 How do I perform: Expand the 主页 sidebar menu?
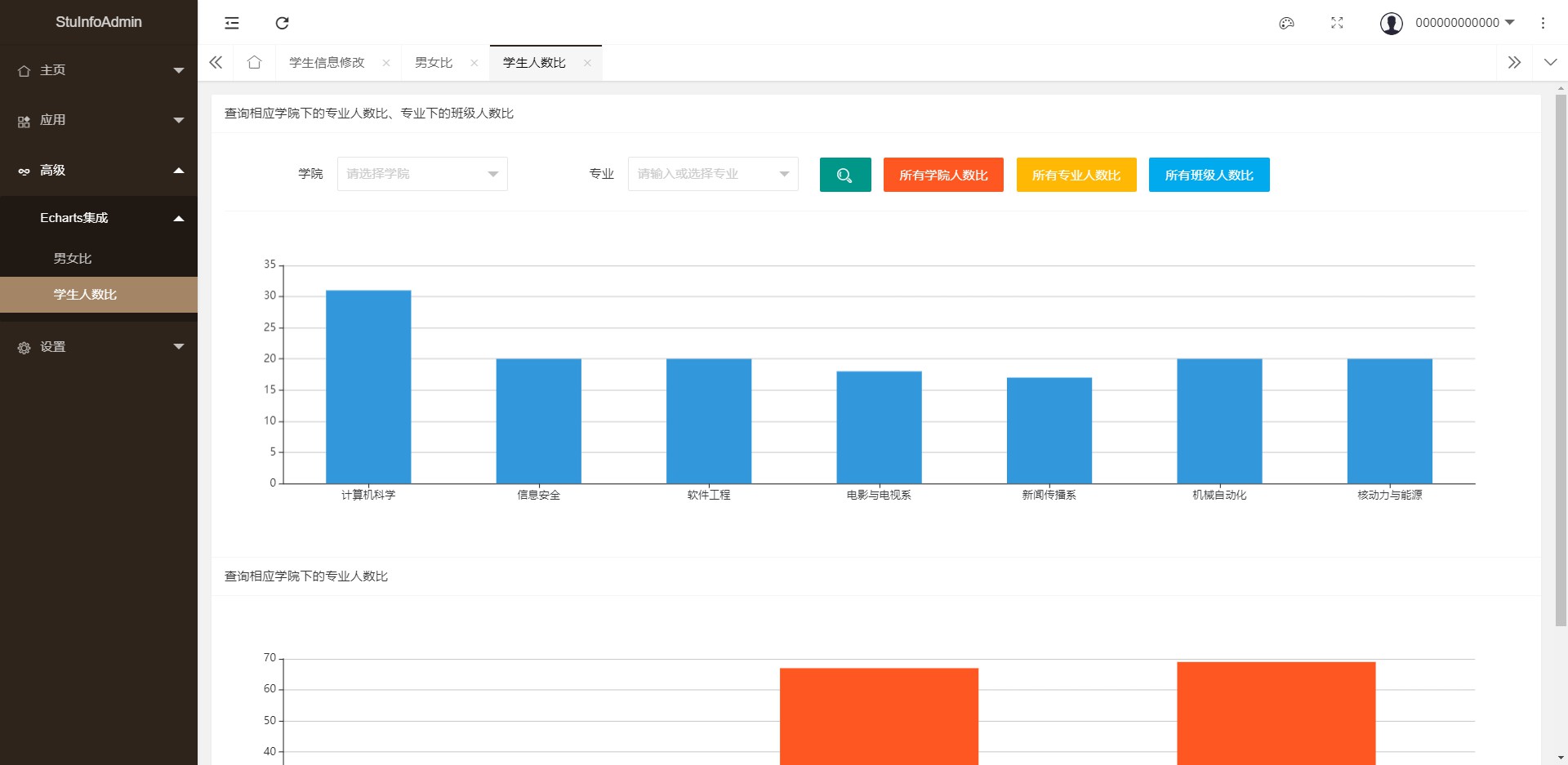tap(99, 70)
